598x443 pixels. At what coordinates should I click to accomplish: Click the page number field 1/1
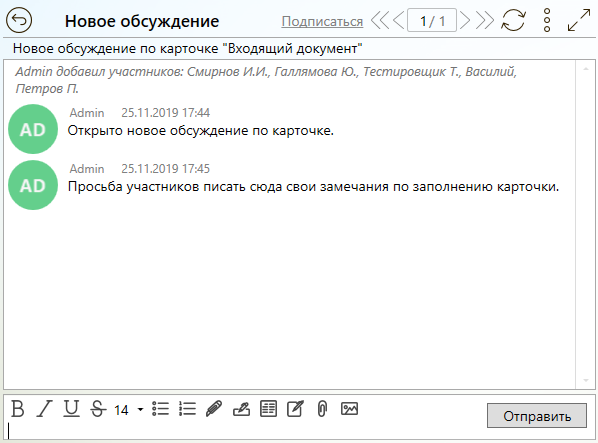pos(432,20)
